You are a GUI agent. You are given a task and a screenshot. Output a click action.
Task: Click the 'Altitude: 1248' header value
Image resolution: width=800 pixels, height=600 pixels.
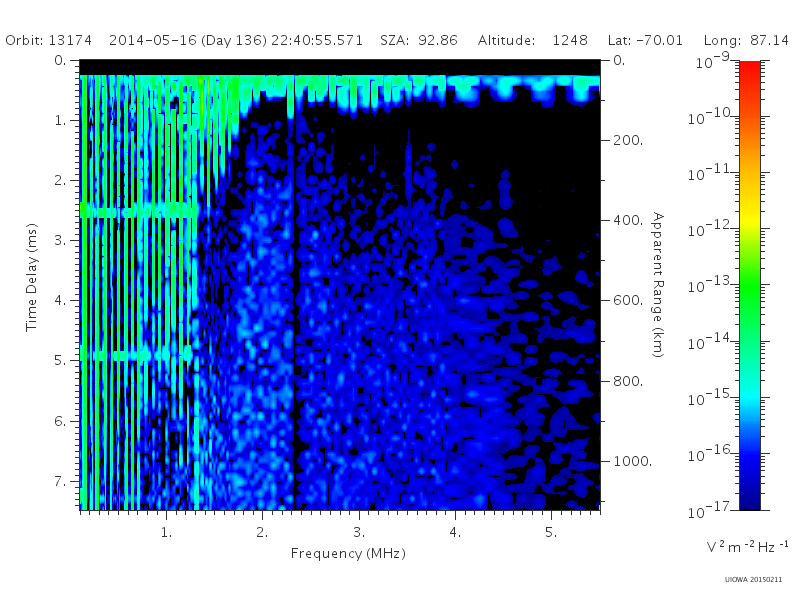click(x=533, y=40)
